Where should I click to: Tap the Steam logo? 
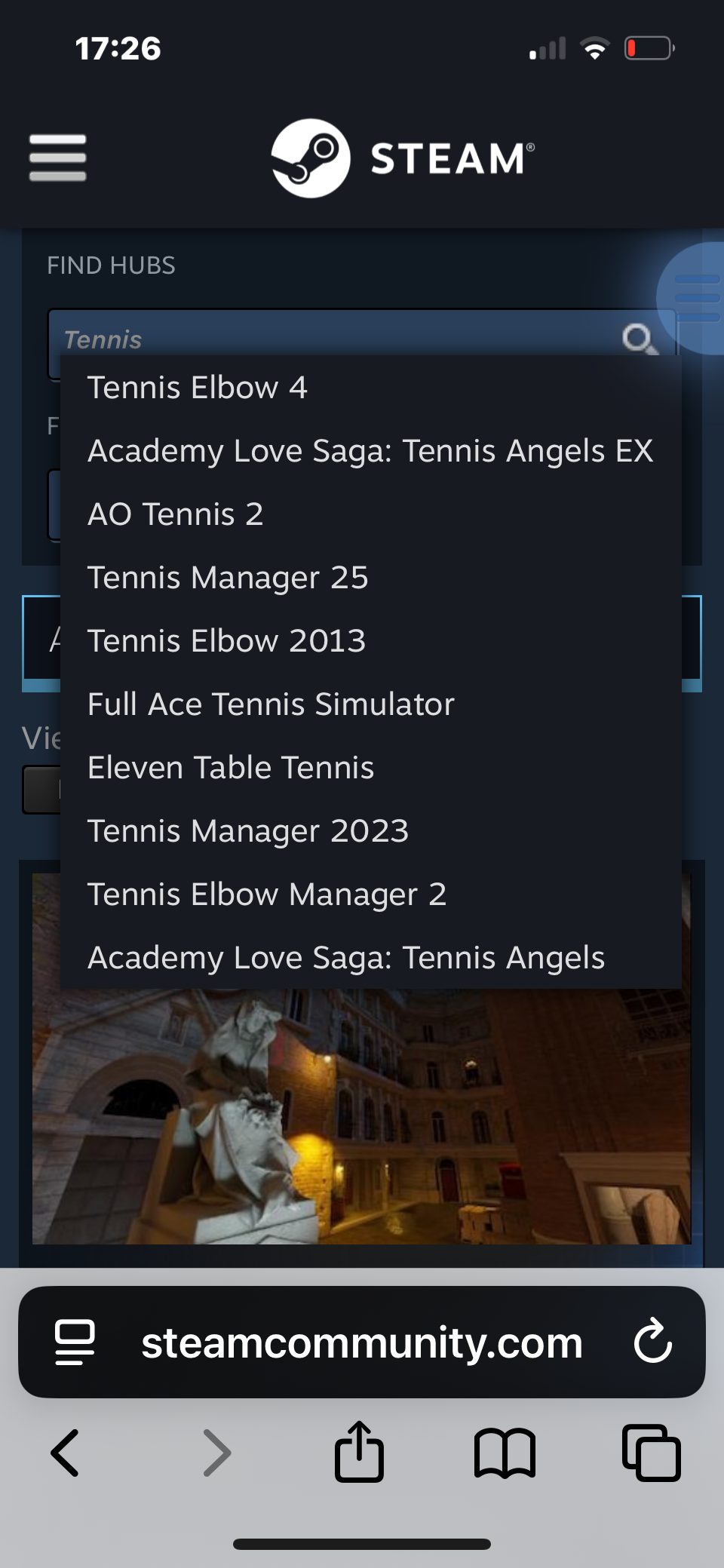pyautogui.click(x=403, y=158)
